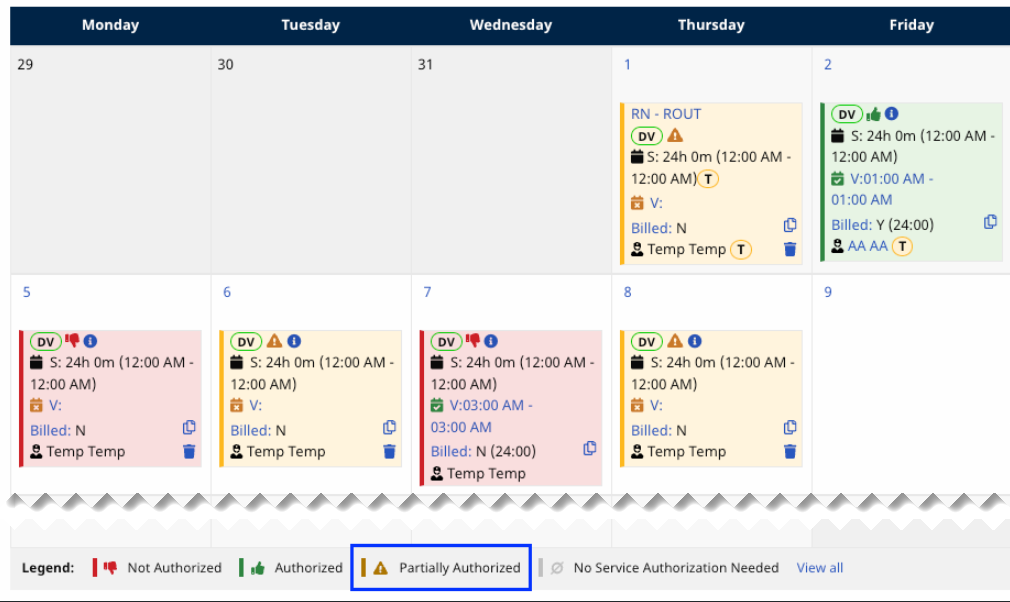Viewport: 1010px width, 602px height.
Task: Click the copy icon on Thursday 1 shift
Action: tap(790, 226)
